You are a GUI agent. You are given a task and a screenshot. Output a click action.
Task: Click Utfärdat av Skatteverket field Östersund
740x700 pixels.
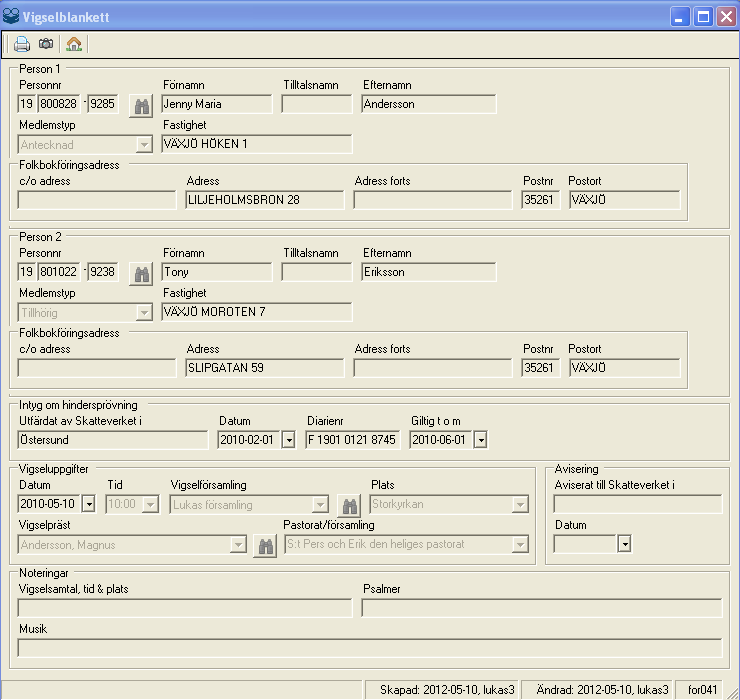[113, 440]
